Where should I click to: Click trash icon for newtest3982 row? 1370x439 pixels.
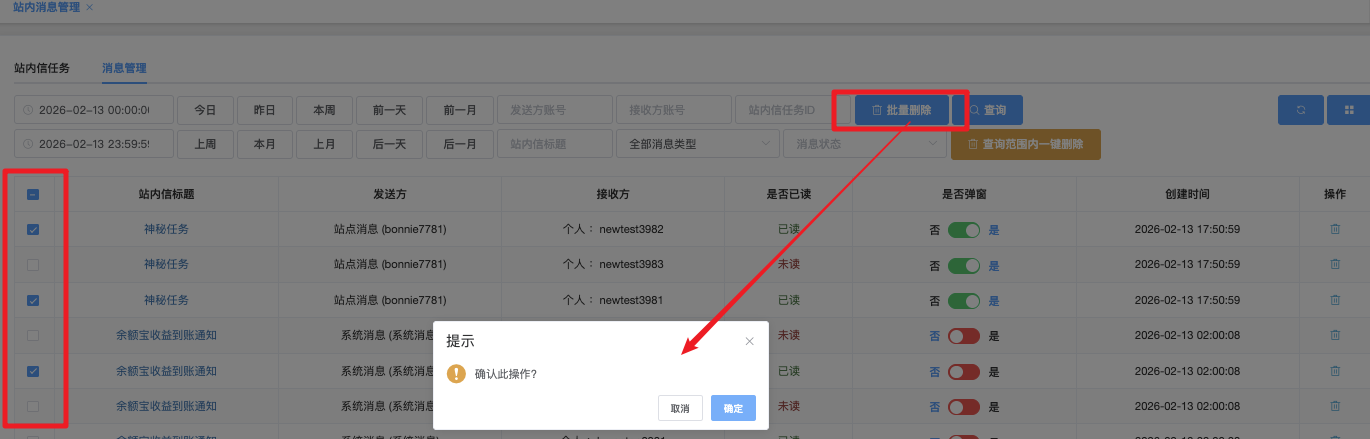click(x=1334, y=229)
